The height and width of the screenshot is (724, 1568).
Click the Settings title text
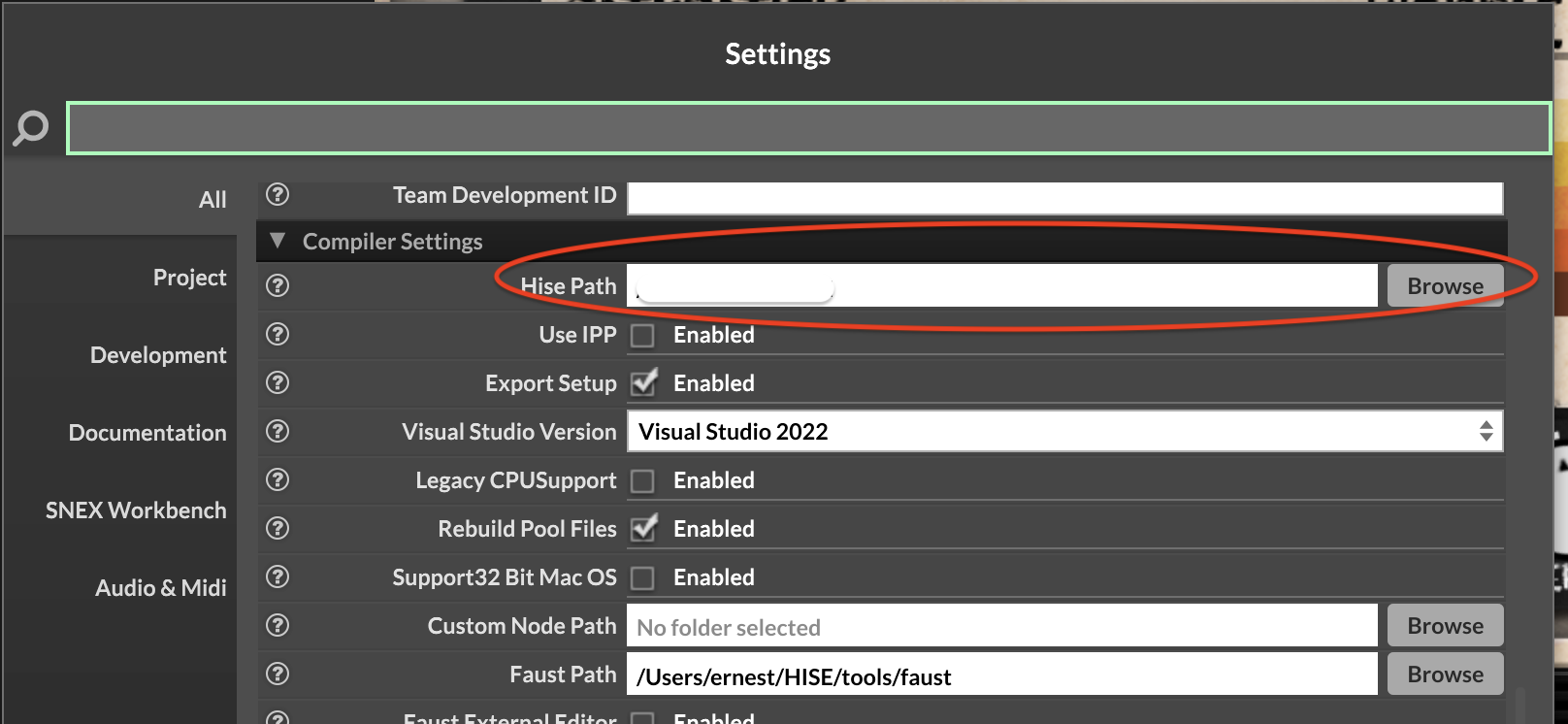[778, 54]
